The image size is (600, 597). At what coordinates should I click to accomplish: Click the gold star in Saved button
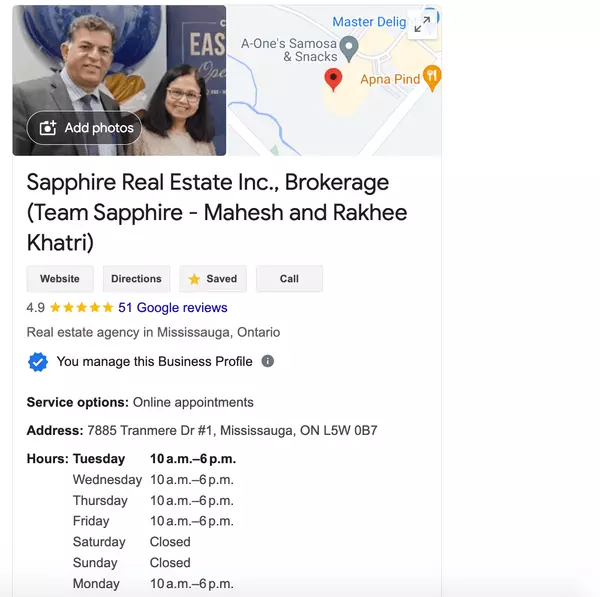click(194, 279)
